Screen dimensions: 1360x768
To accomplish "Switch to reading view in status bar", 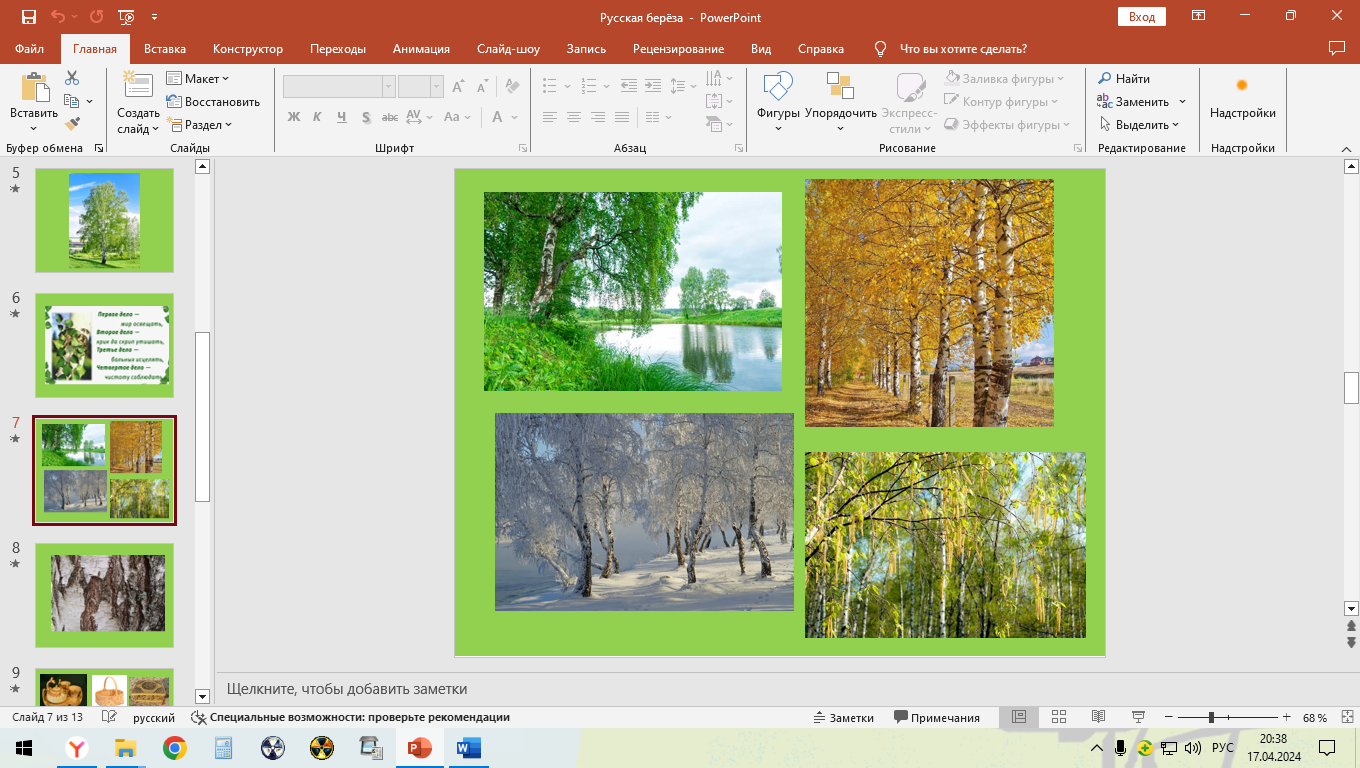I will 1098,717.
